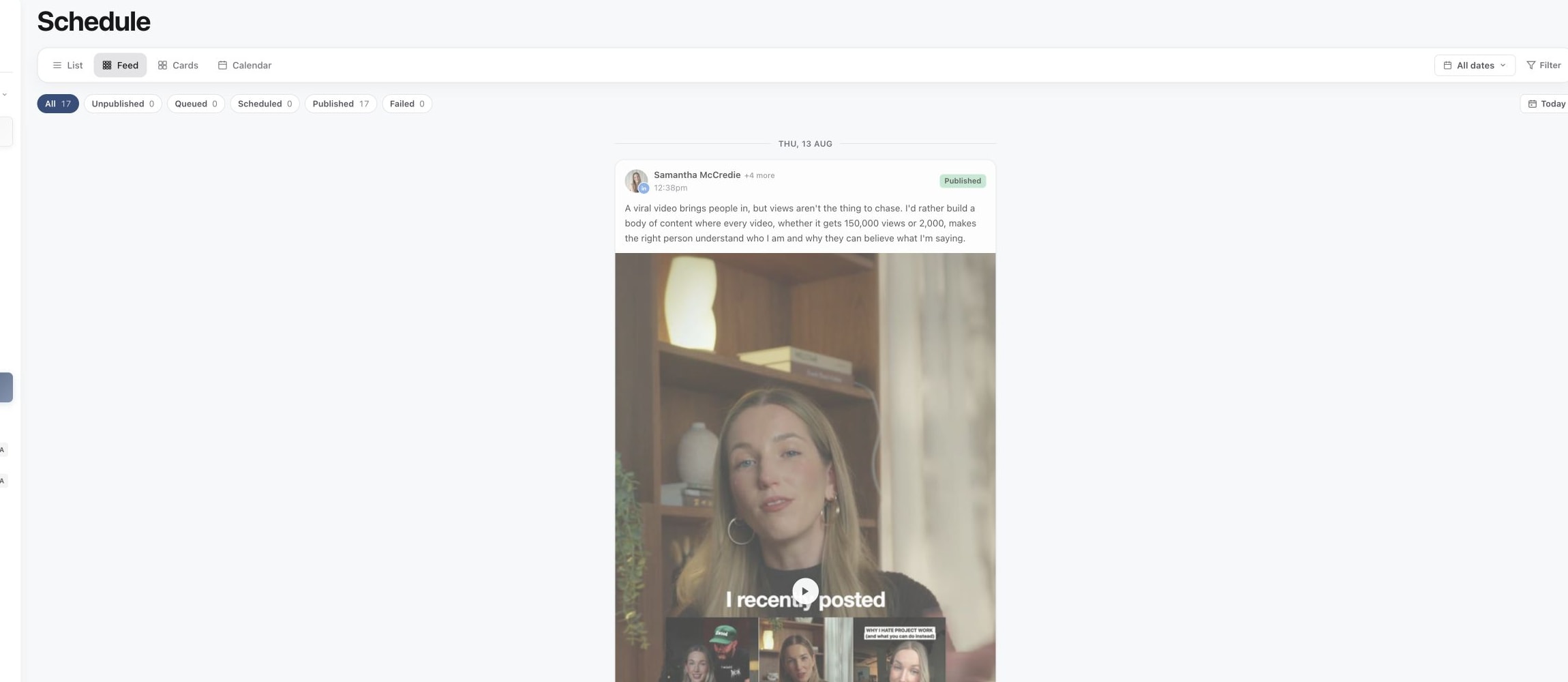Filter by Scheduled posts

coord(265,104)
